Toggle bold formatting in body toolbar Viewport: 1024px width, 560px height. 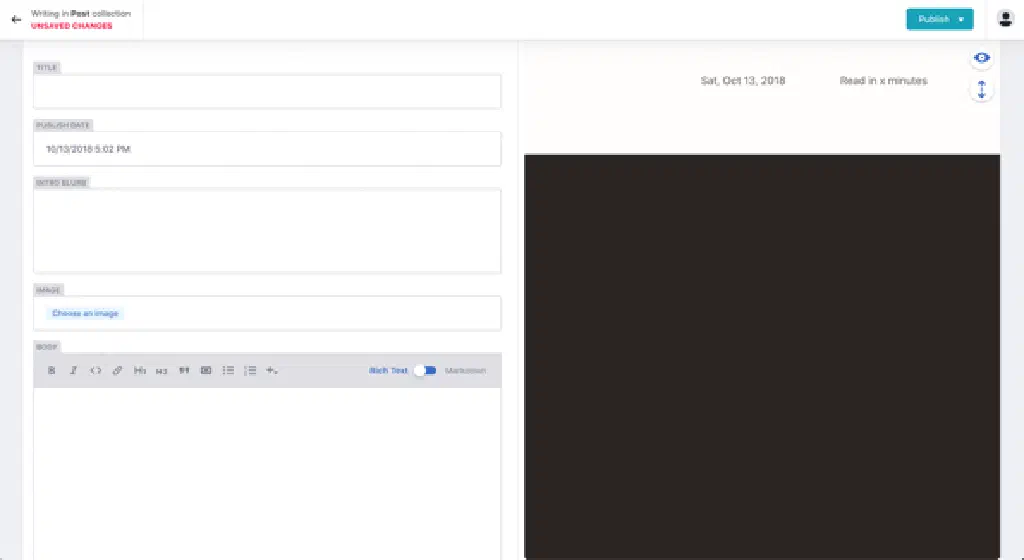51,370
